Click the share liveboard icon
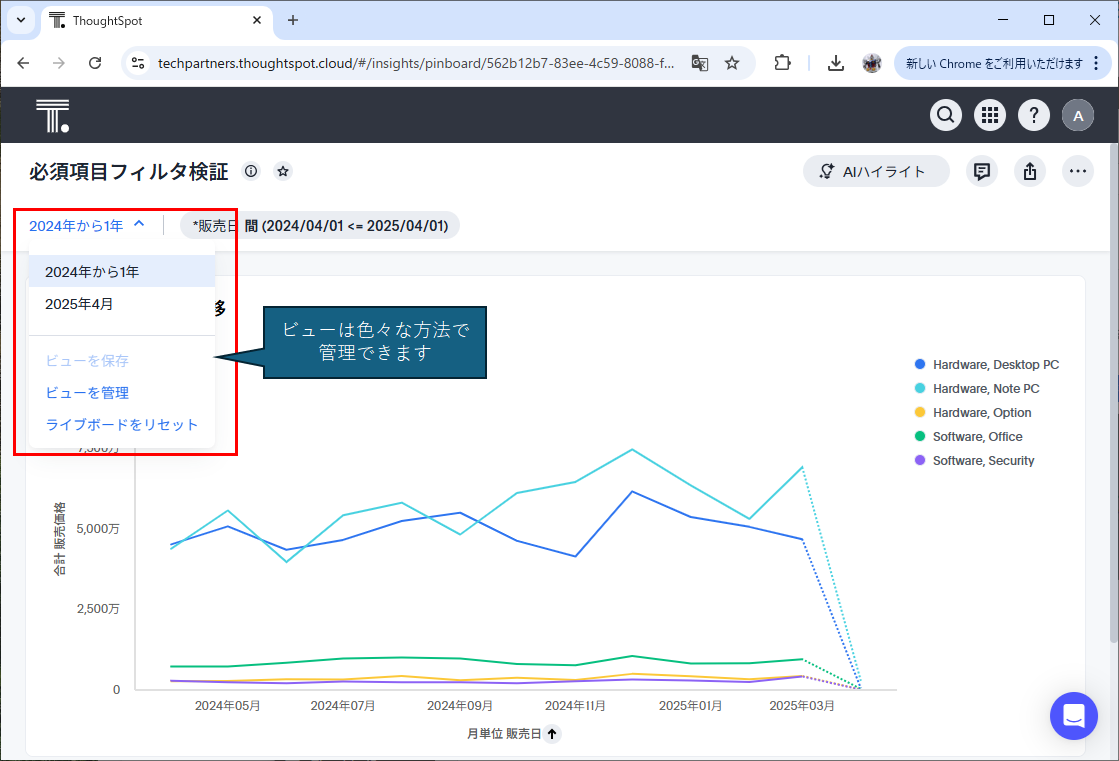This screenshot has width=1119, height=761. tap(1030, 171)
